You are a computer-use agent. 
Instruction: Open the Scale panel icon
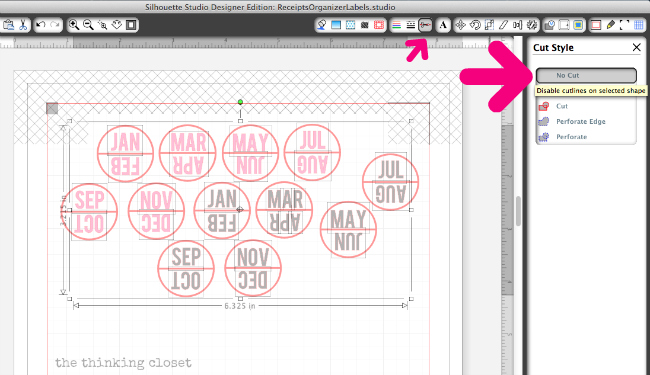[489, 25]
